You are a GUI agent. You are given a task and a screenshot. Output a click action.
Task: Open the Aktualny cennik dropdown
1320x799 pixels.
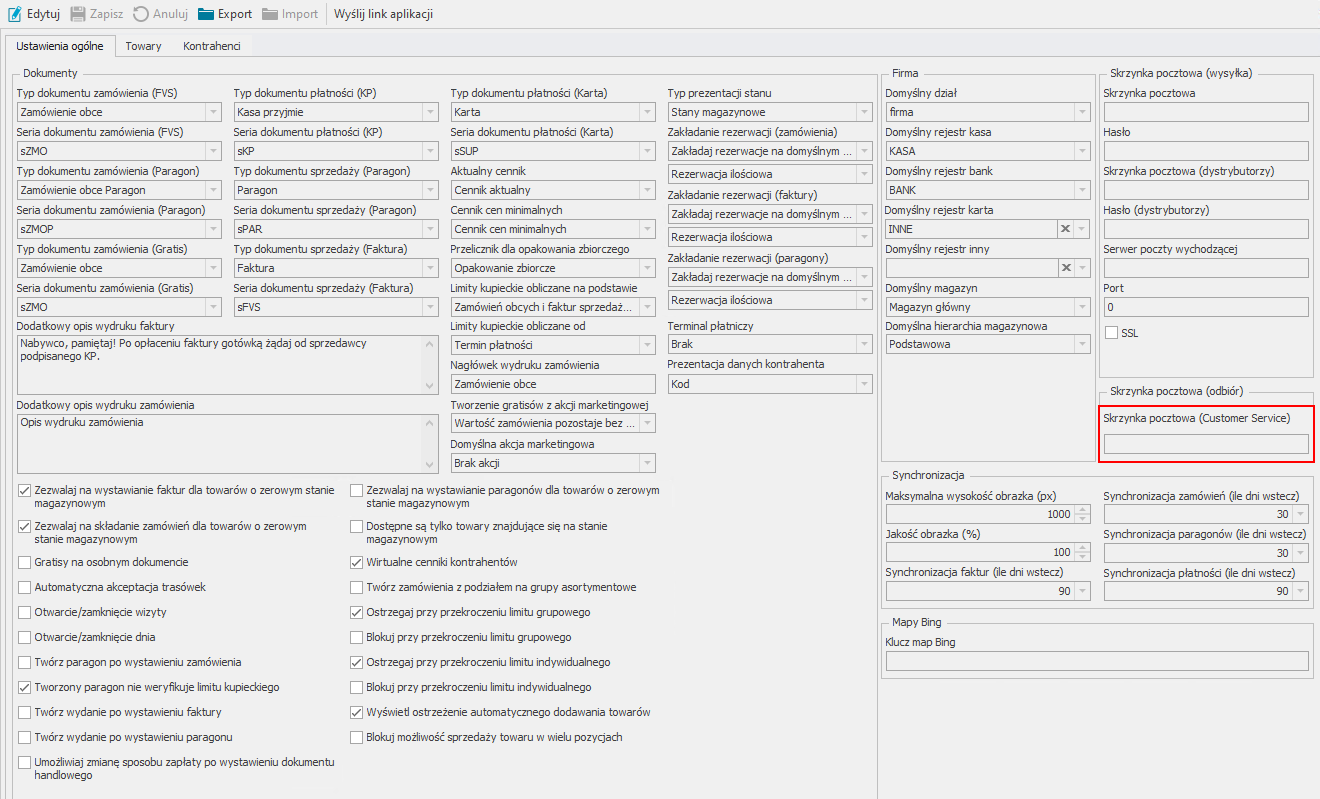tap(647, 190)
